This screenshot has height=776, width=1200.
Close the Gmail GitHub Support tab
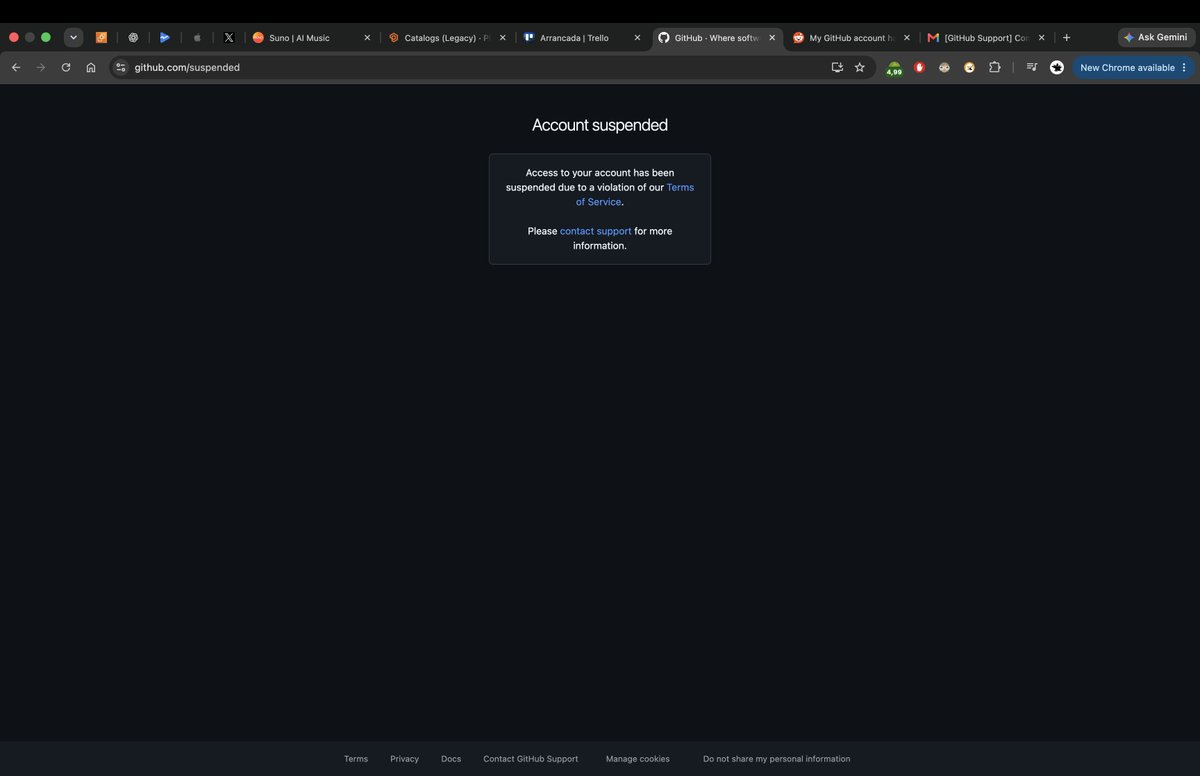[x=1042, y=38]
